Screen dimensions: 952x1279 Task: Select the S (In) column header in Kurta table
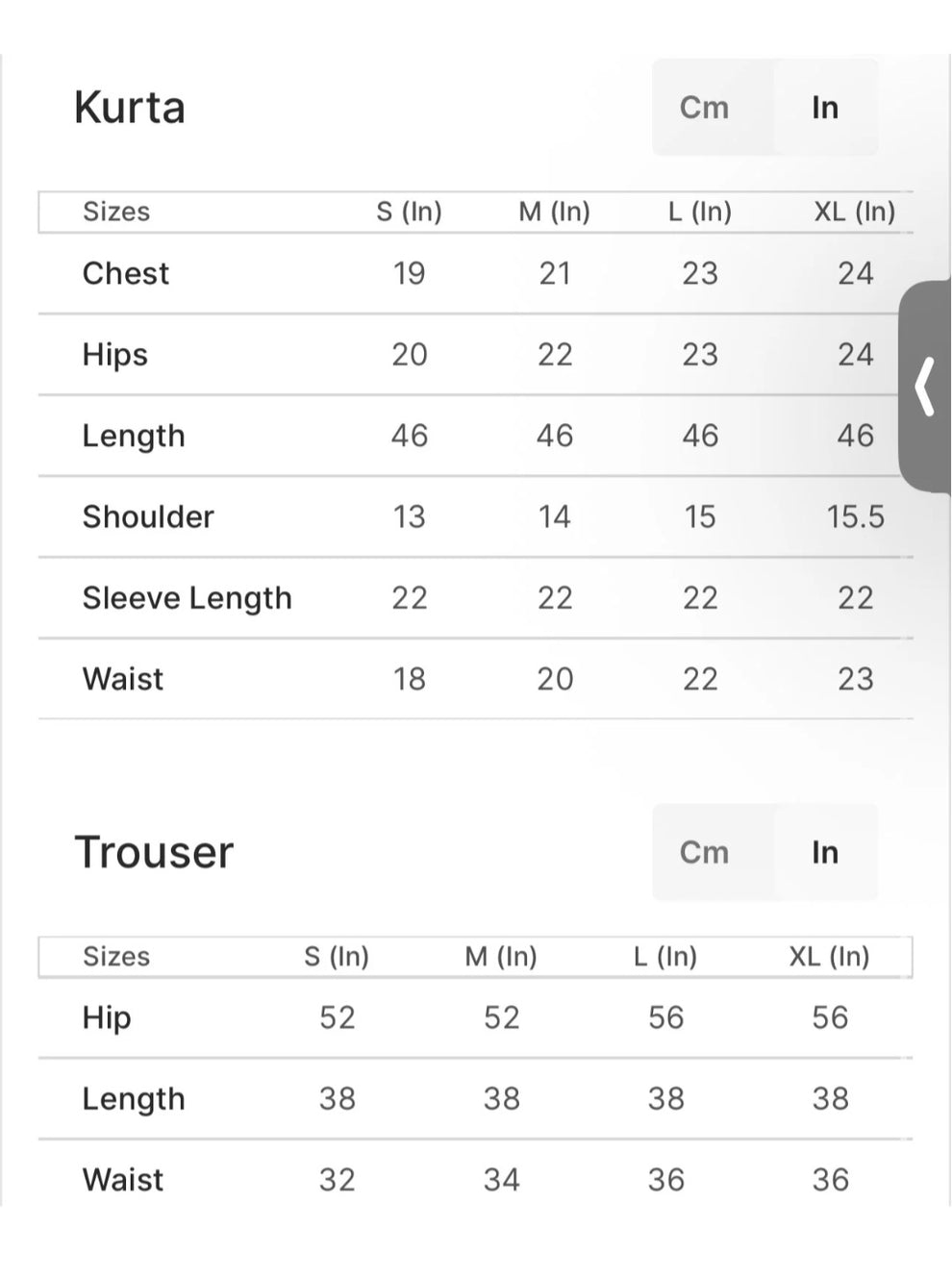point(409,212)
